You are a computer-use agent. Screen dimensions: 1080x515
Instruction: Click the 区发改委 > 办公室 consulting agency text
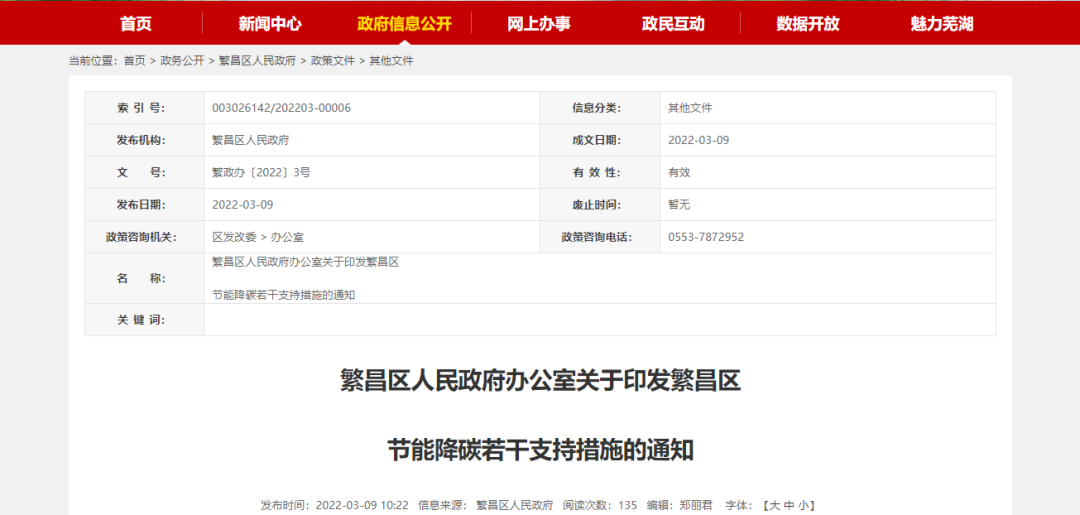[258, 237]
